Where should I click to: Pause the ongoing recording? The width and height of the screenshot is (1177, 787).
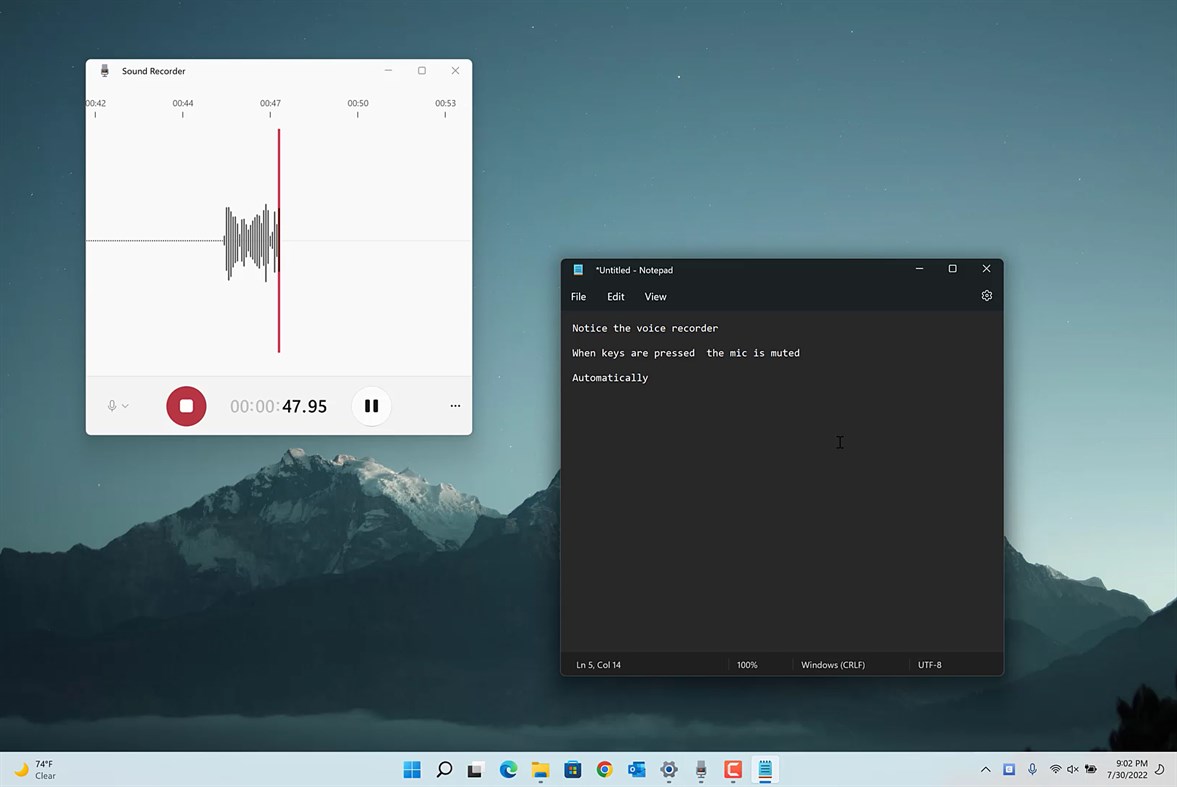371,406
